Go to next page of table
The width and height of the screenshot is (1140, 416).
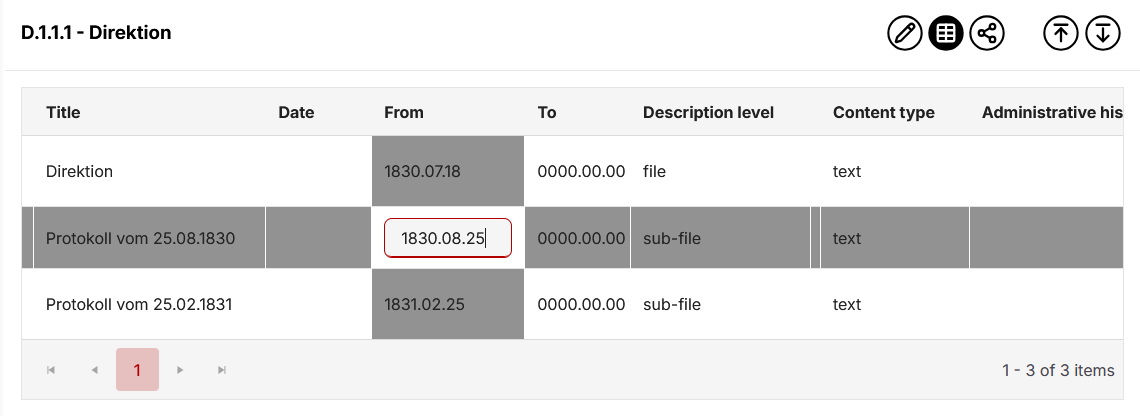[x=180, y=370]
